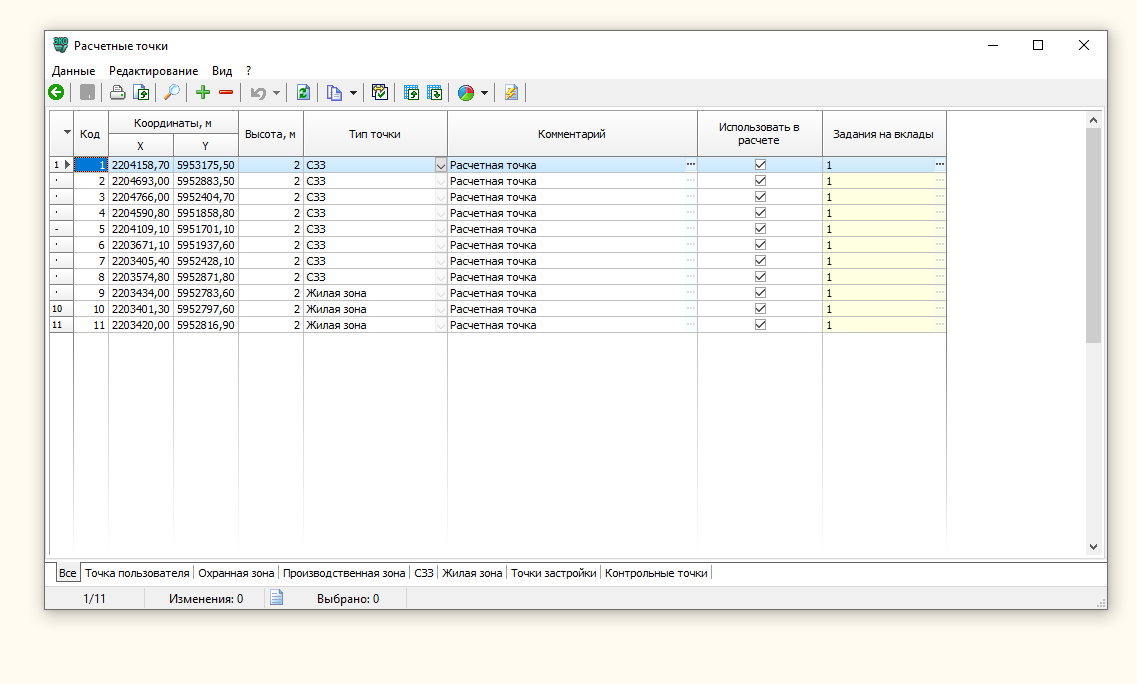The image size is (1137, 684).
Task: Toggle calculation checkbox for point 11
Action: point(760,325)
